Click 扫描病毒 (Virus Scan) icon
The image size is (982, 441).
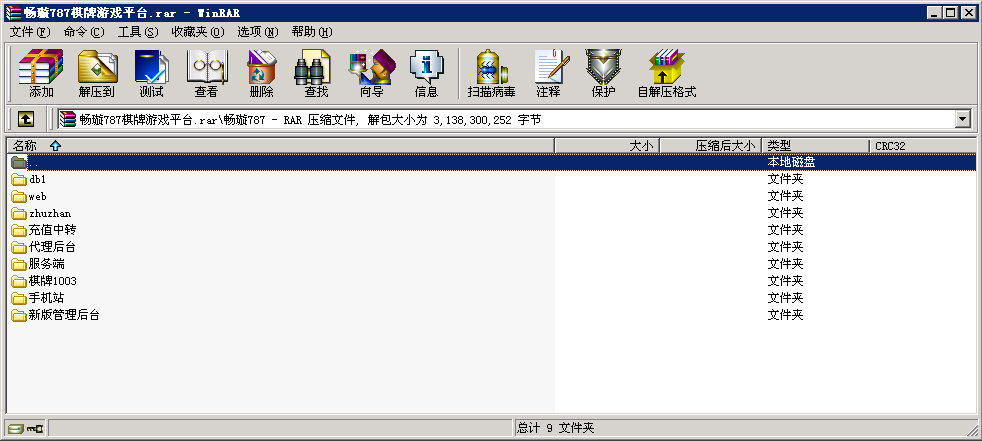click(x=490, y=73)
